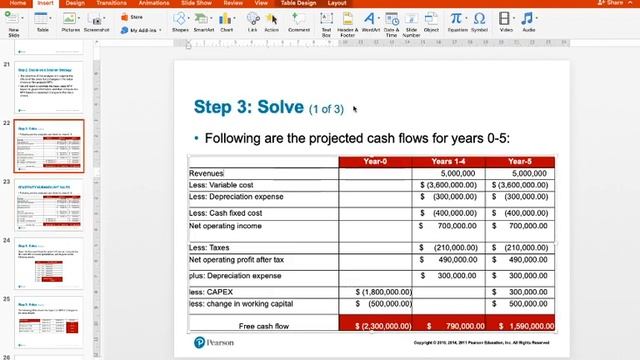
Task: Select slide 23 thumbnail
Action: point(49,205)
